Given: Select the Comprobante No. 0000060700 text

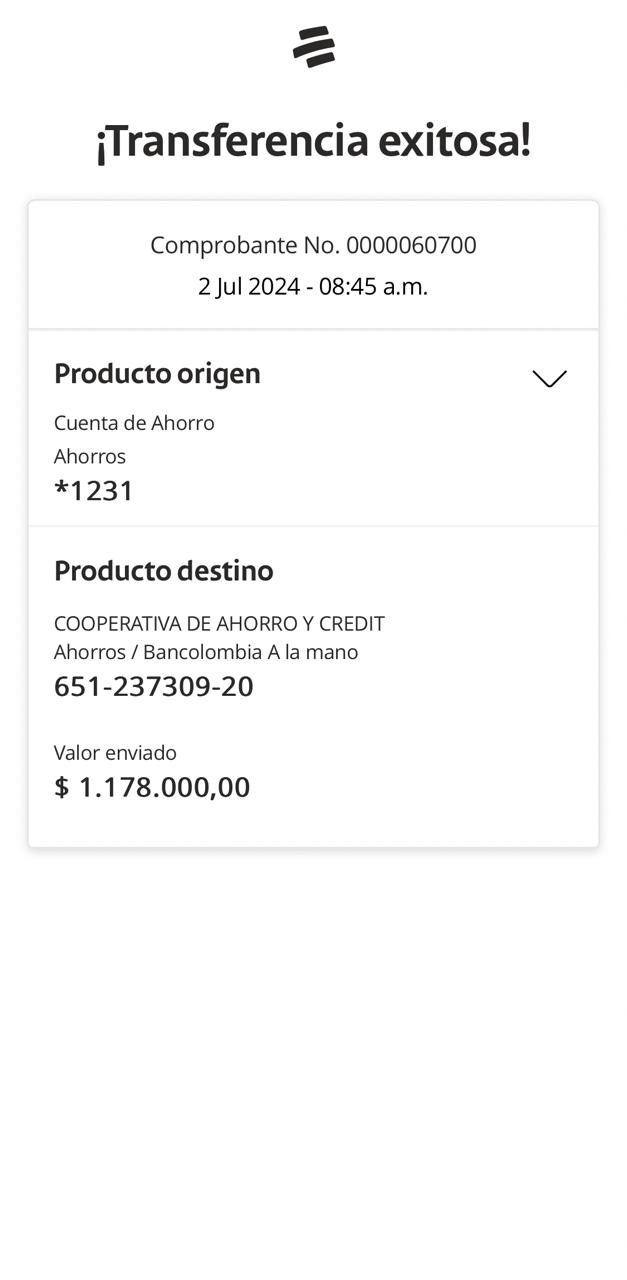Looking at the screenshot, I should pos(313,245).
